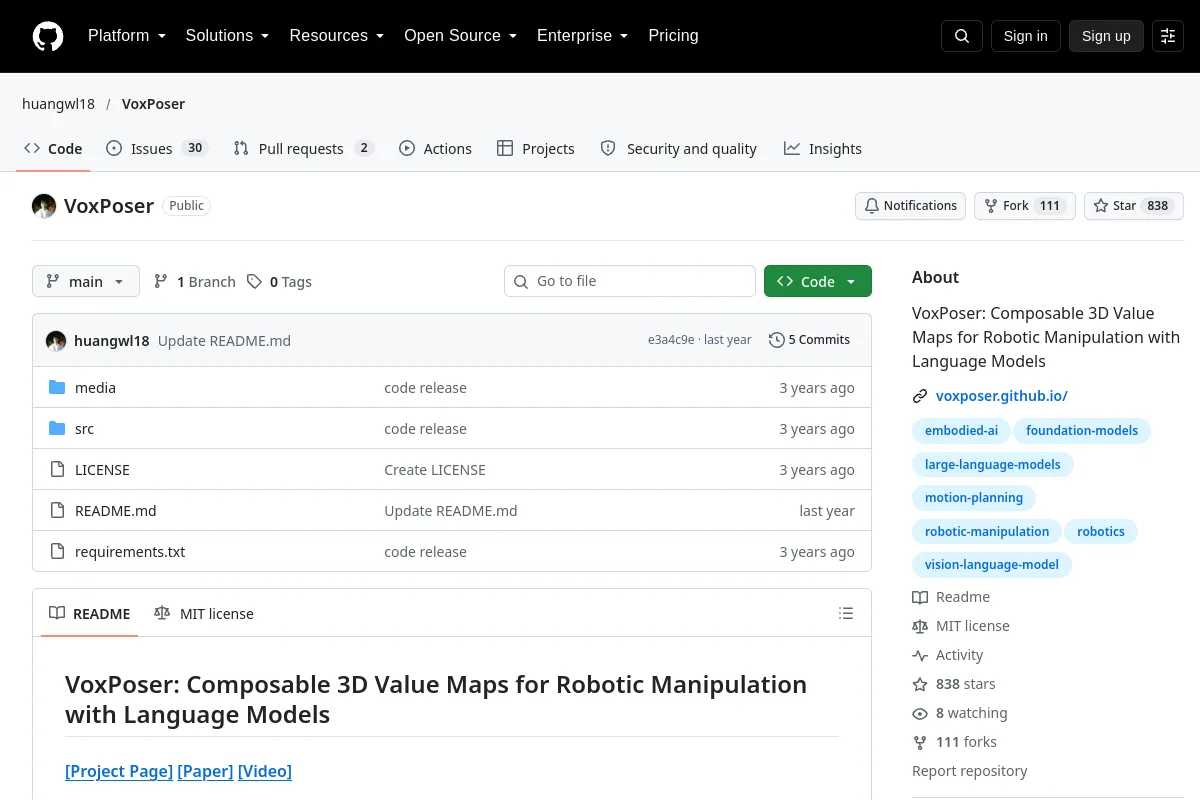Viewport: 1200px width, 800px height.
Task: Open the README outline list icon
Action: click(846, 613)
